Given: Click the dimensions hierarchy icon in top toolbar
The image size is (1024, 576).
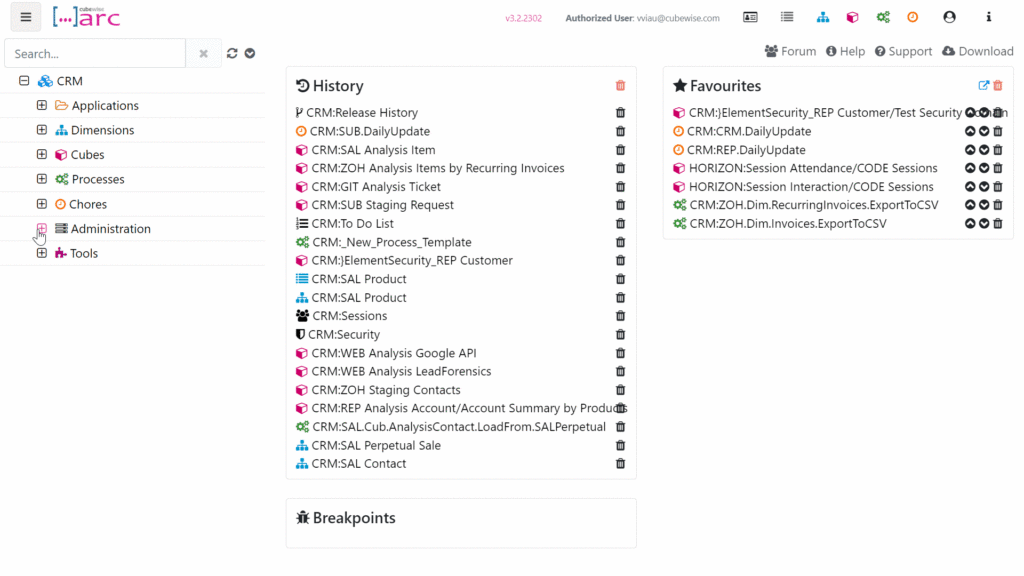Looking at the screenshot, I should click(822, 17).
